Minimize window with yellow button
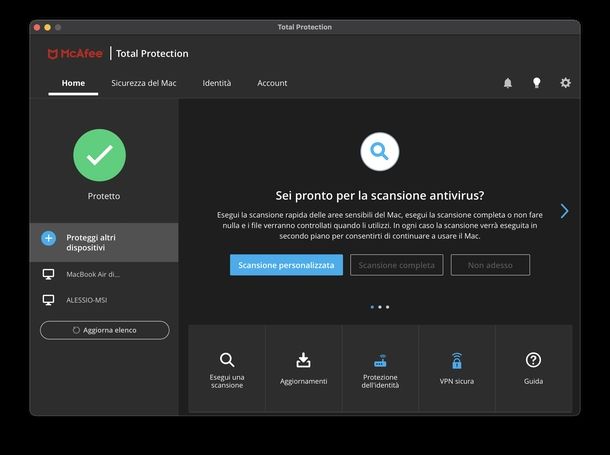This screenshot has width=610, height=455. (47, 27)
